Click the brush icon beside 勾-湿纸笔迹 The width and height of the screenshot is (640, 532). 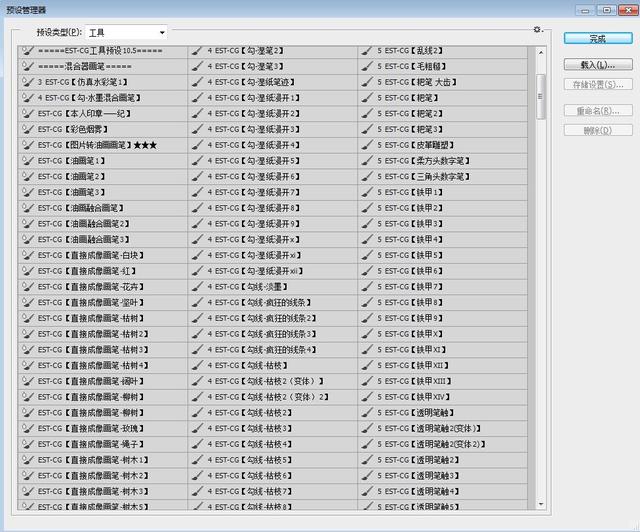point(198,82)
